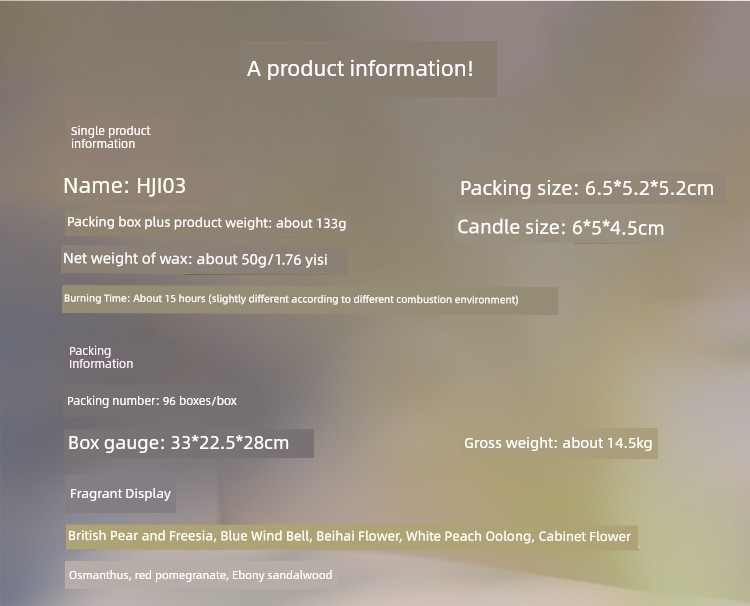Click the 'Ebony sandalwood' fragrance text

click(x=282, y=575)
